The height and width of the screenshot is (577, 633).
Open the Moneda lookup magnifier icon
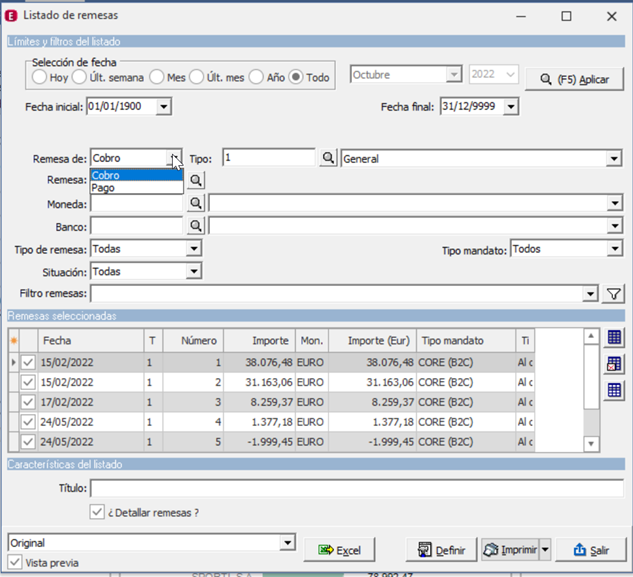[x=196, y=203]
